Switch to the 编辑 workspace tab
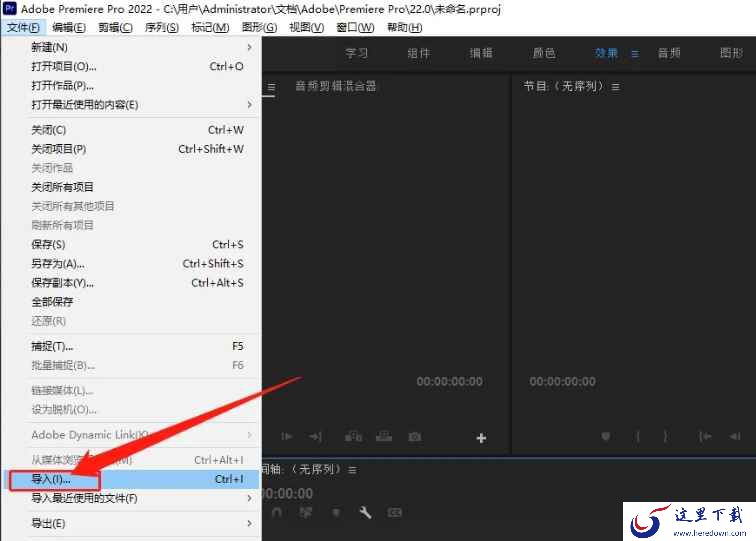The image size is (756, 541). (481, 53)
